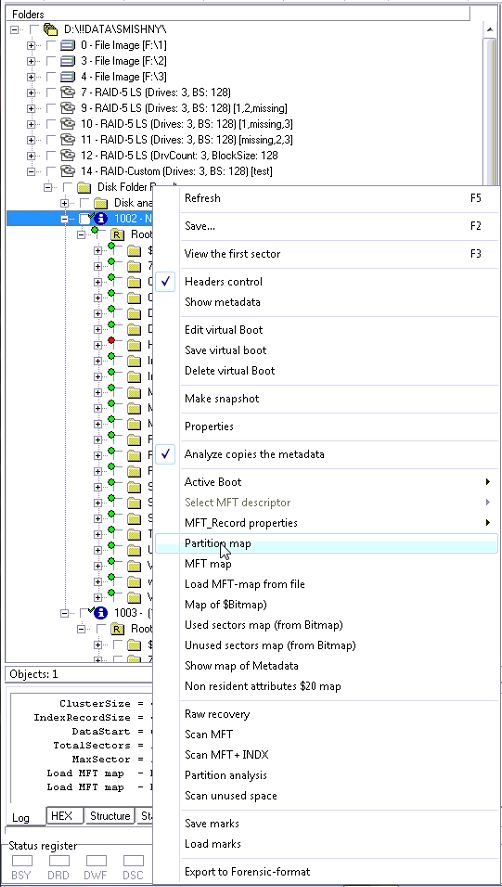Expand the 0 - File Image [F:\1] node
This screenshot has width=502, height=887.
coord(32,45)
